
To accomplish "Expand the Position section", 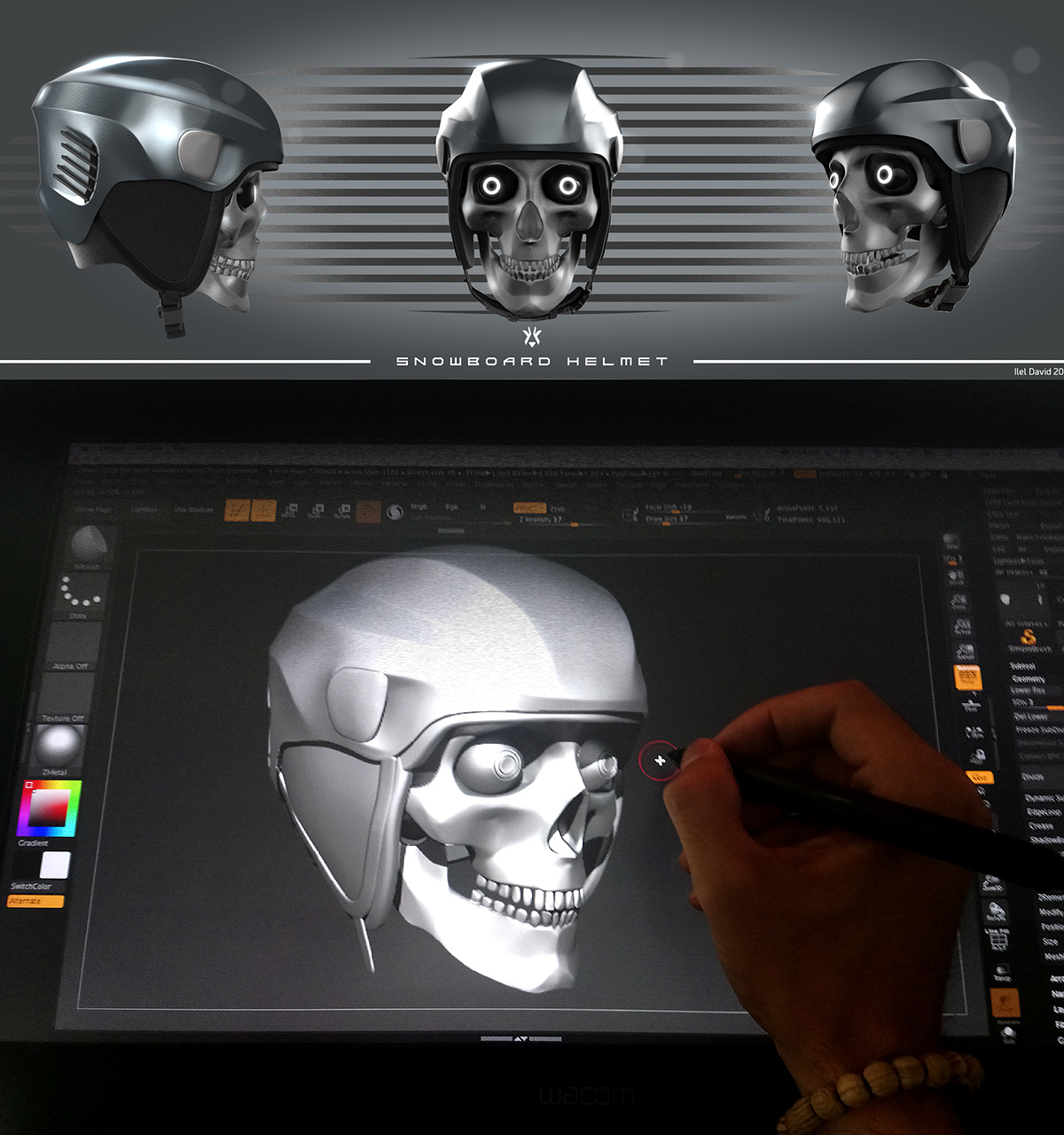I will coord(1052,927).
